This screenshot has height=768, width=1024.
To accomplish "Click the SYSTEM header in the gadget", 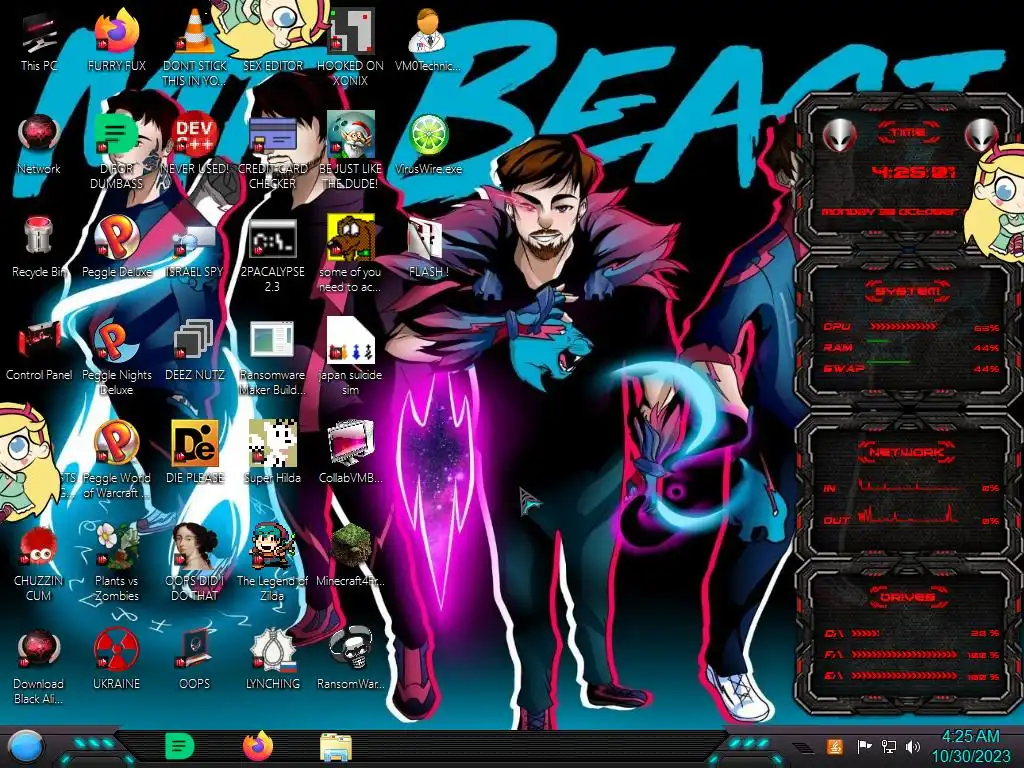I will click(908, 291).
